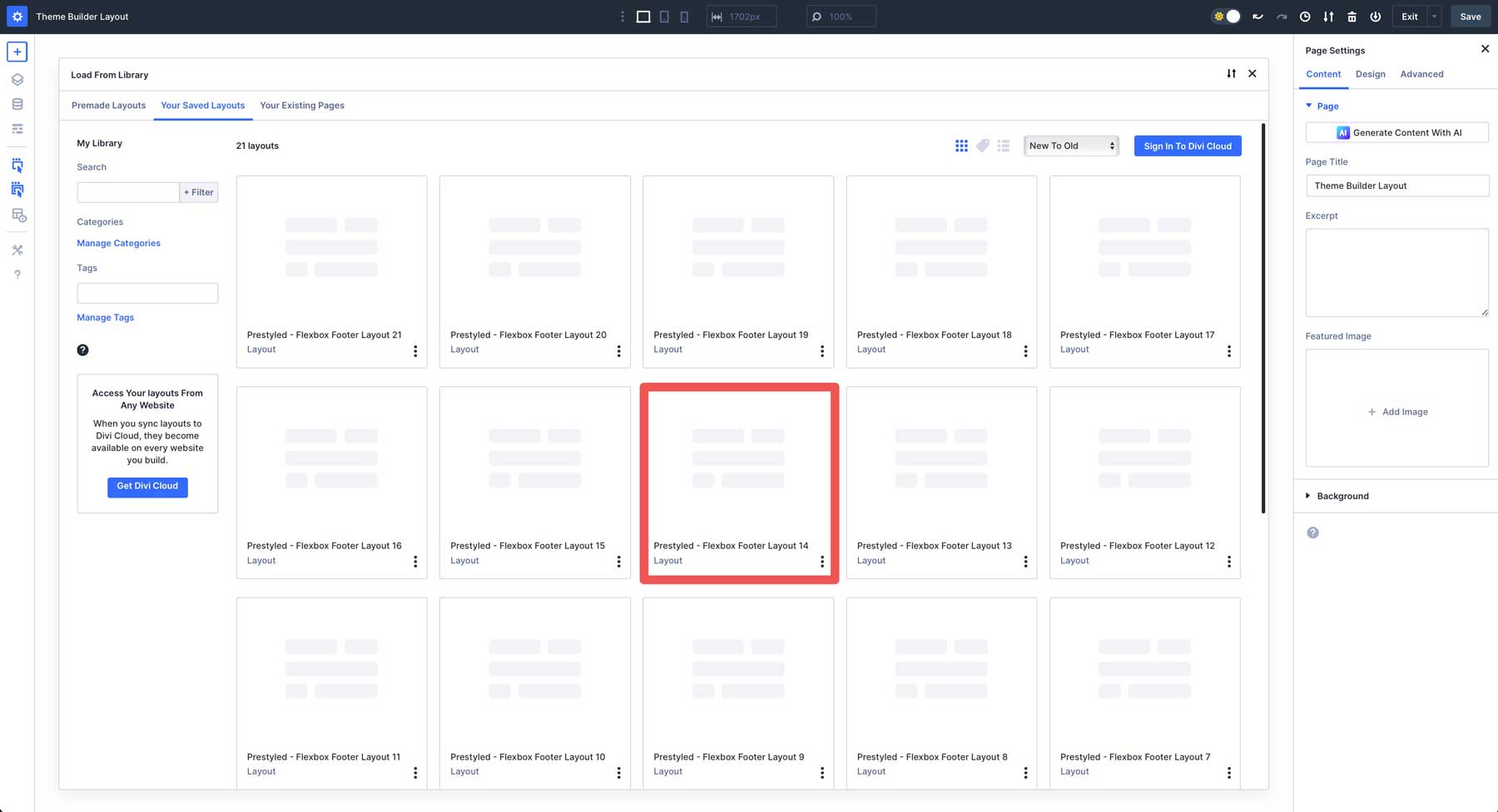
Task: Click the trash icon in top toolbar
Action: click(x=1352, y=17)
